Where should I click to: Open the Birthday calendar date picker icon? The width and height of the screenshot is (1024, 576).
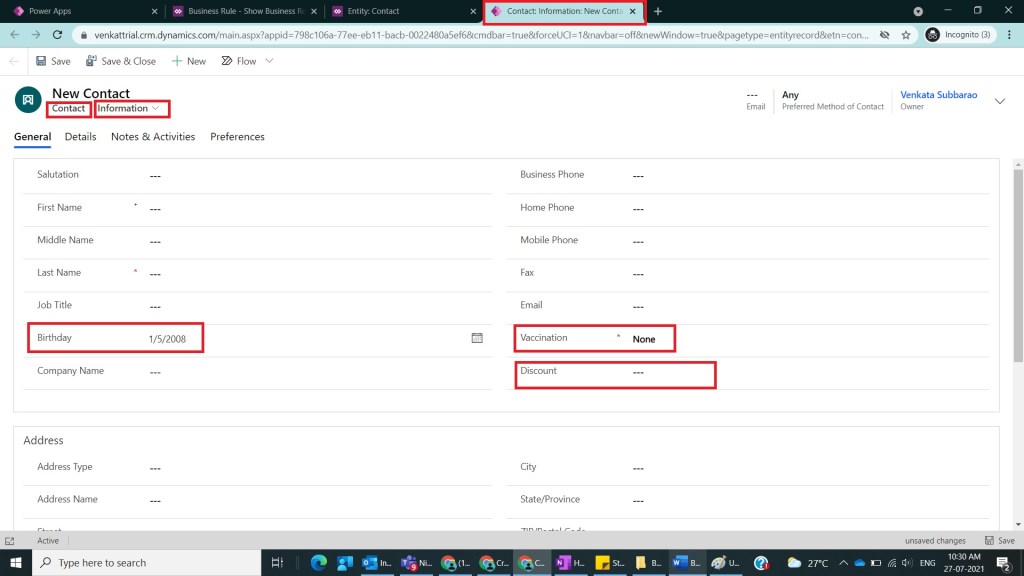click(477, 338)
